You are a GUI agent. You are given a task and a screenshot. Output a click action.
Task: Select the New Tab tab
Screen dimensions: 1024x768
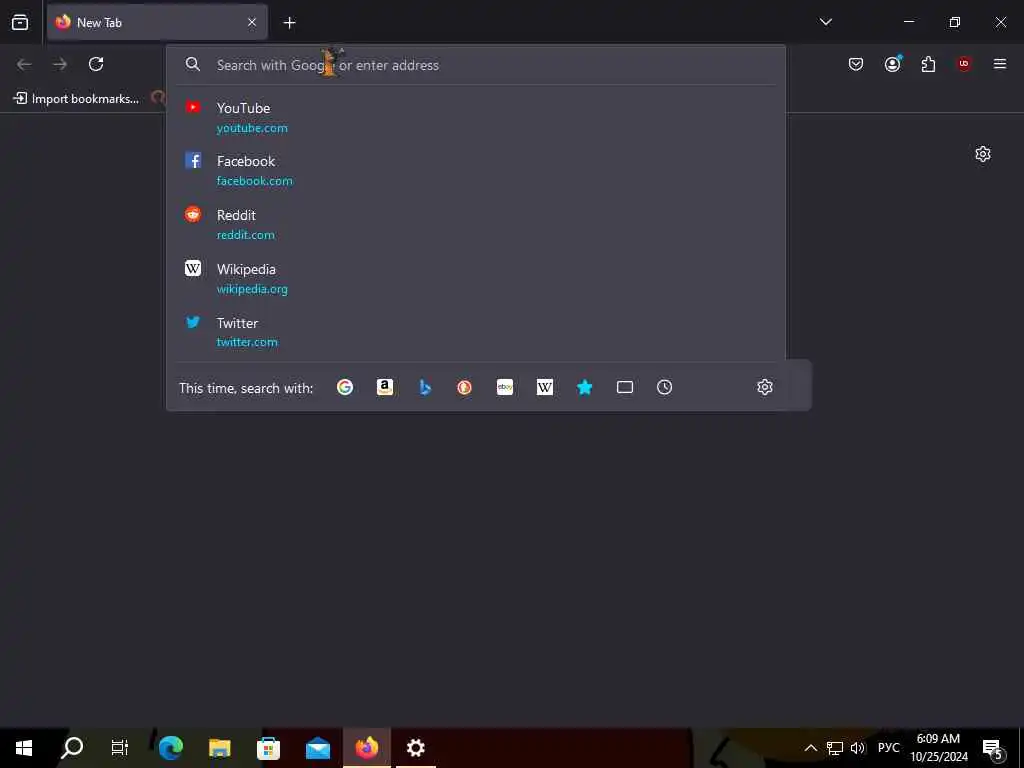pyautogui.click(x=157, y=22)
